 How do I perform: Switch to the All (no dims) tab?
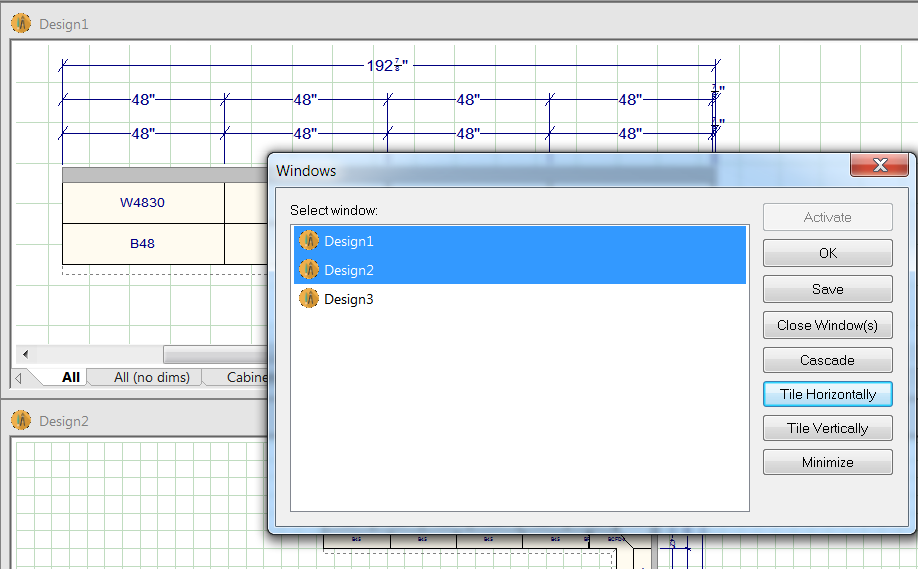(152, 378)
